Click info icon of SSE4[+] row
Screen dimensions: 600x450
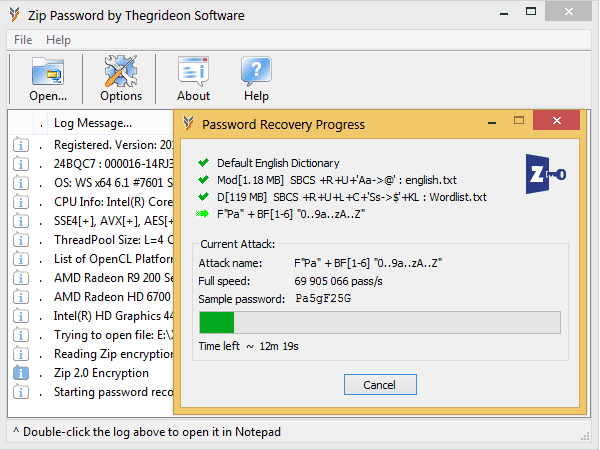pyautogui.click(x=21, y=221)
